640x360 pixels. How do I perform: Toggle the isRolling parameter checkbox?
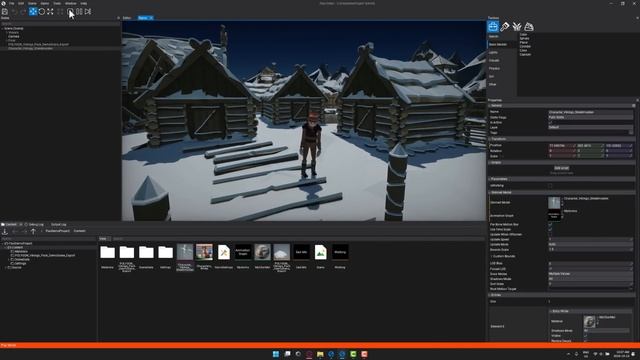pyautogui.click(x=550, y=186)
